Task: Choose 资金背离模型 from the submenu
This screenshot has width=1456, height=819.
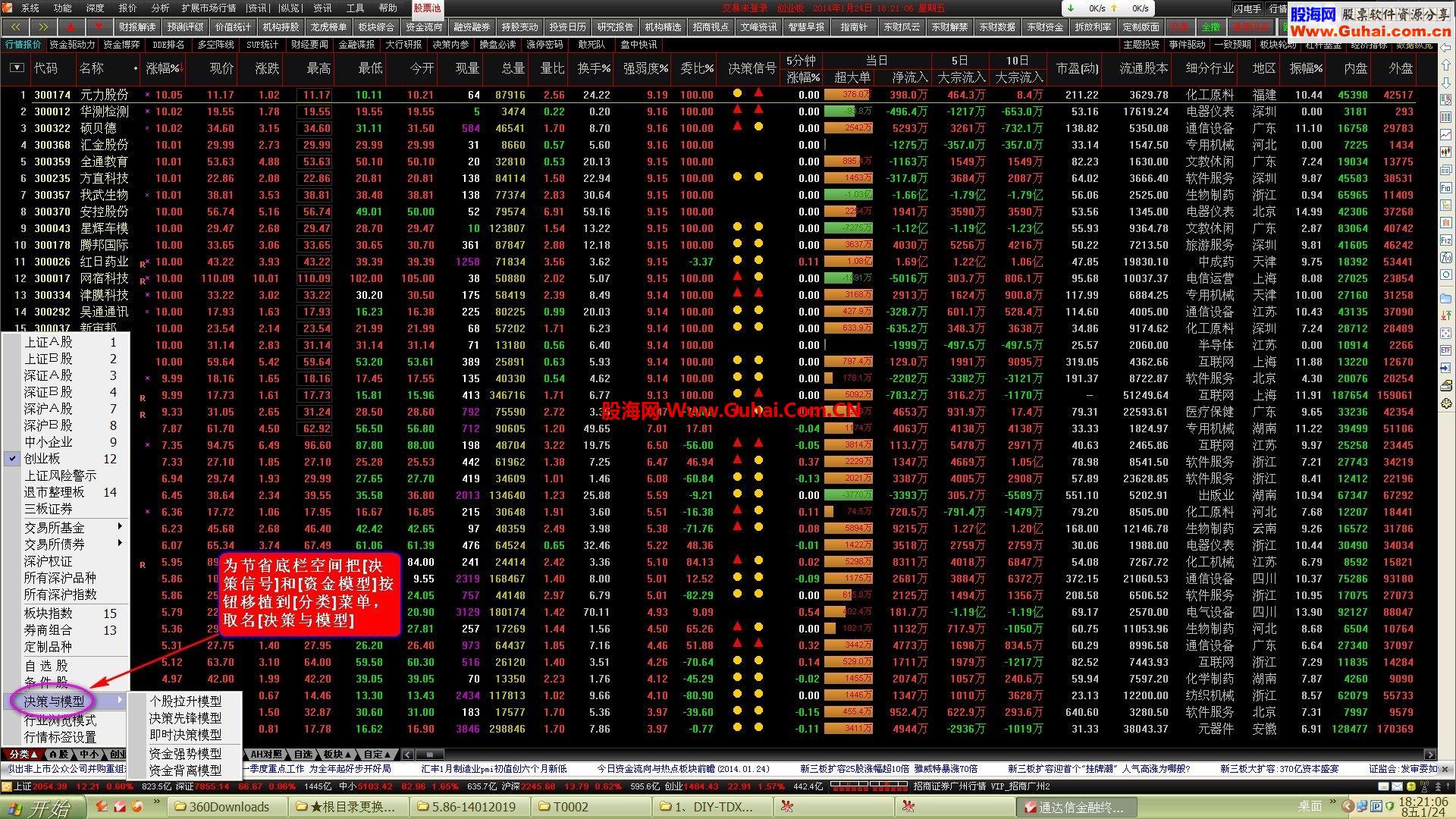Action: coord(186,770)
